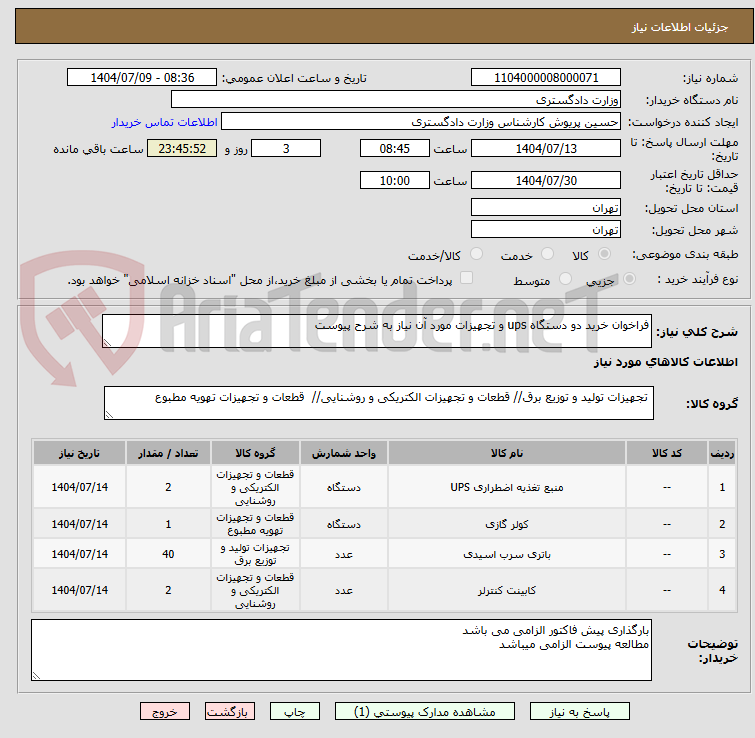The image size is (755, 738).
Task: Click the کد کالا column header
Action: (x=666, y=453)
